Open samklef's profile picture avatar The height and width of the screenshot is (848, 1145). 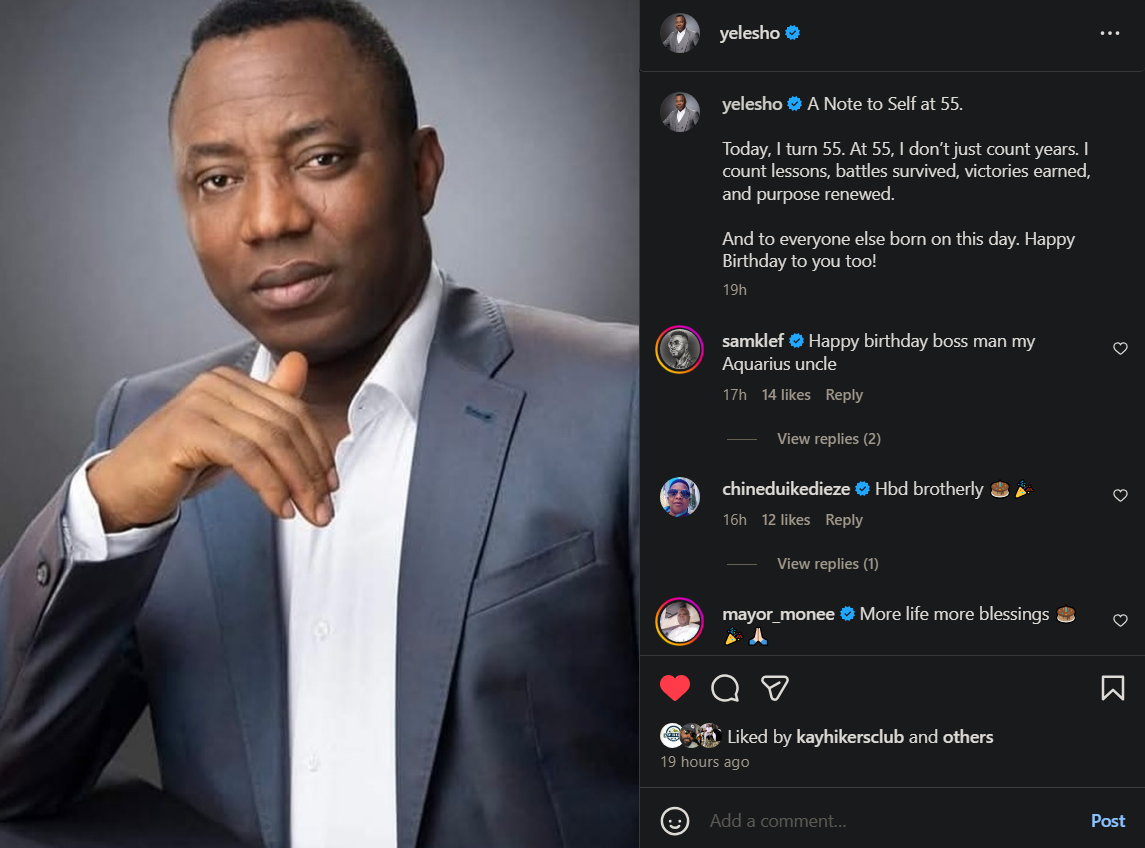680,350
